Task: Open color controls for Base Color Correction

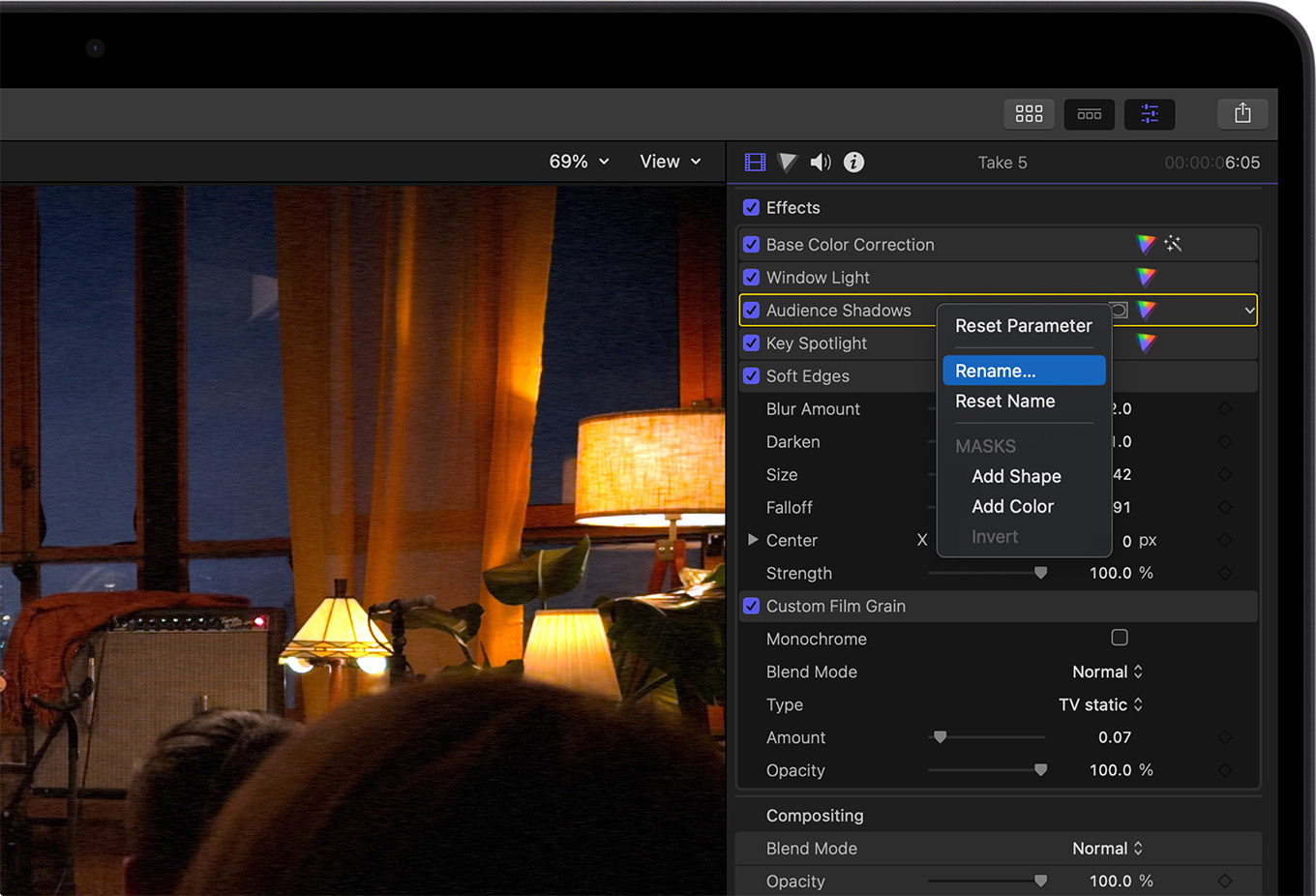Action: 1146,244
